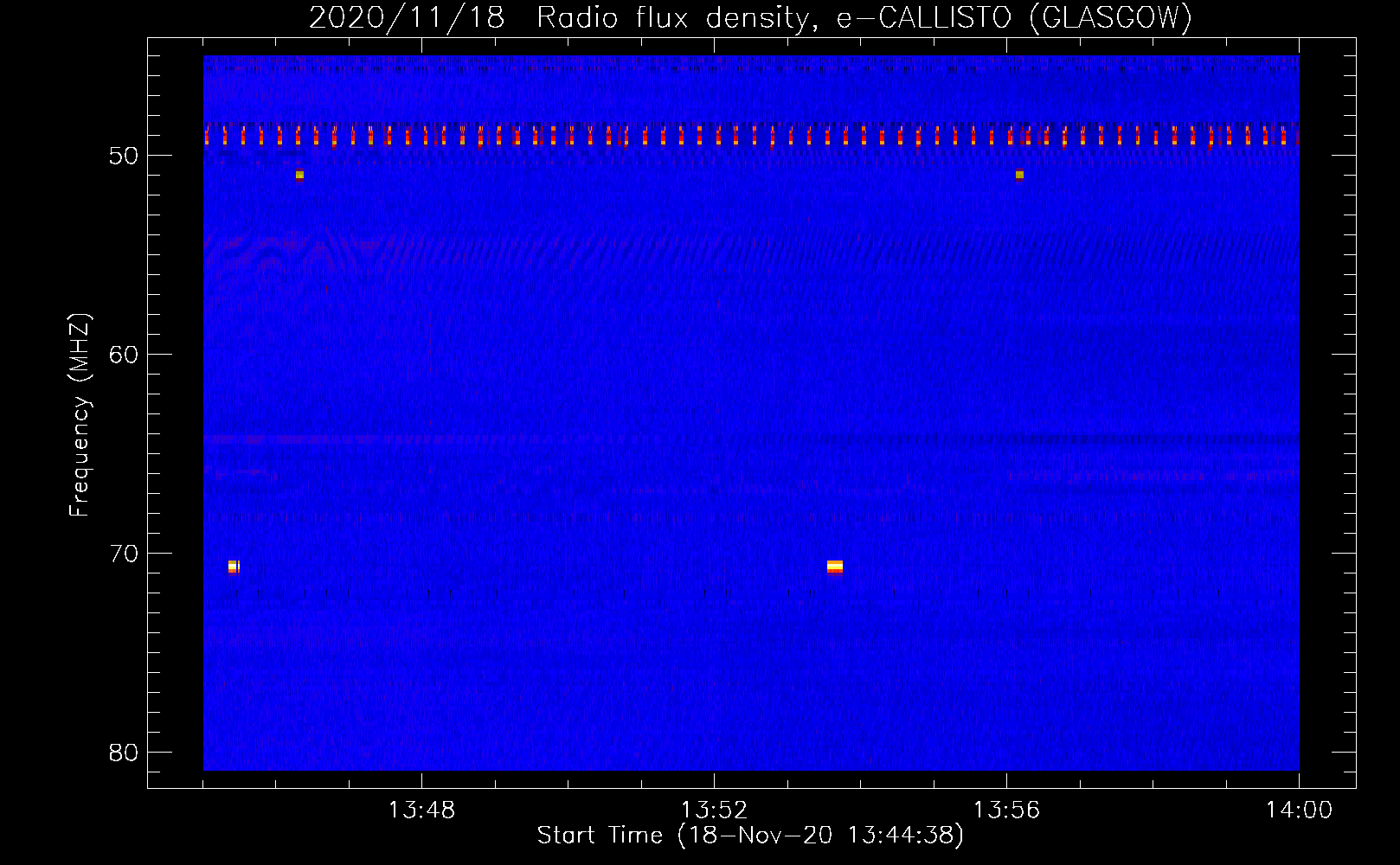The width and height of the screenshot is (1400, 865).
Task: Select the yellow spot at 51 MHz near 13:46
Action: [299, 176]
